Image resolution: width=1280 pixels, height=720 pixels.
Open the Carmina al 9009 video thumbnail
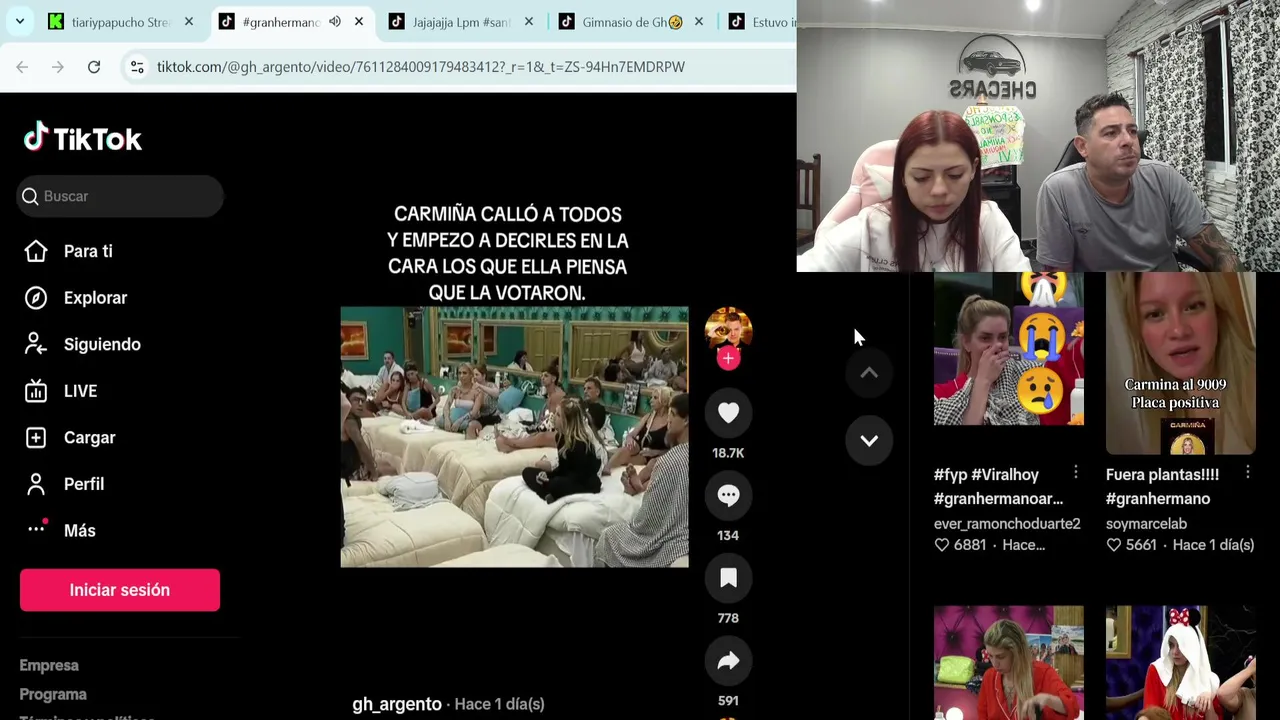pos(1181,363)
